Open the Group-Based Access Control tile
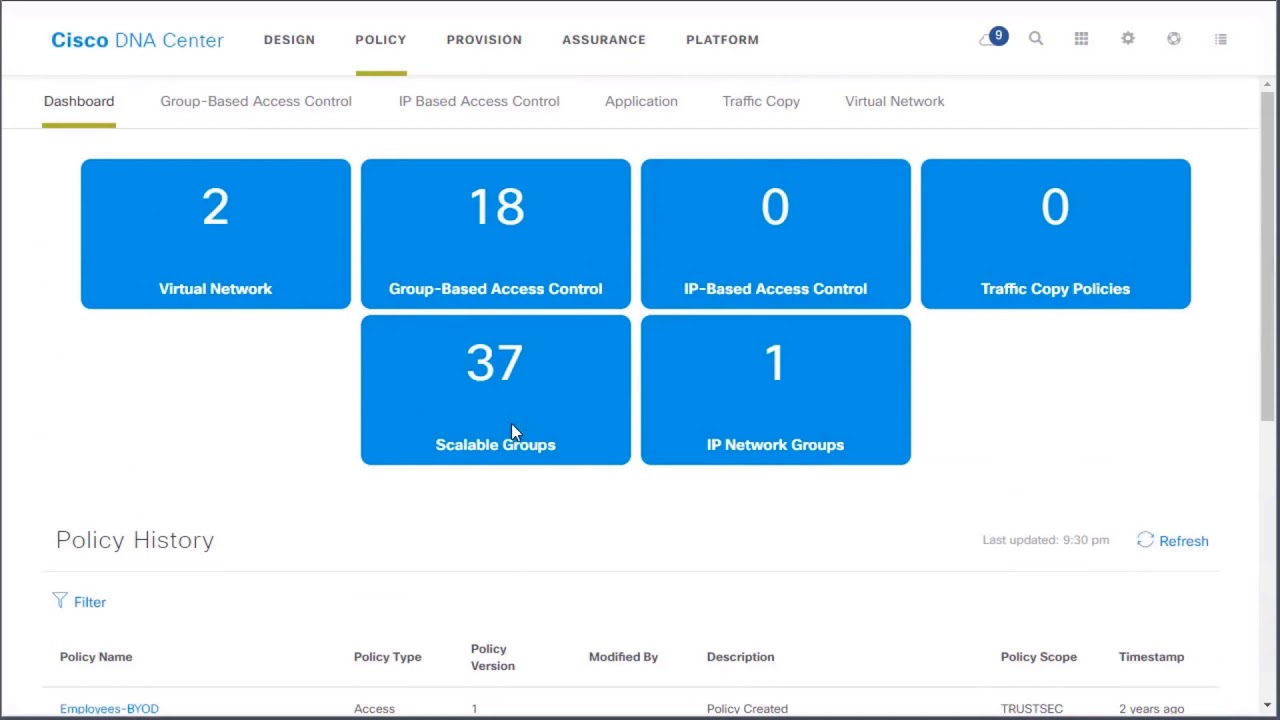 496,234
